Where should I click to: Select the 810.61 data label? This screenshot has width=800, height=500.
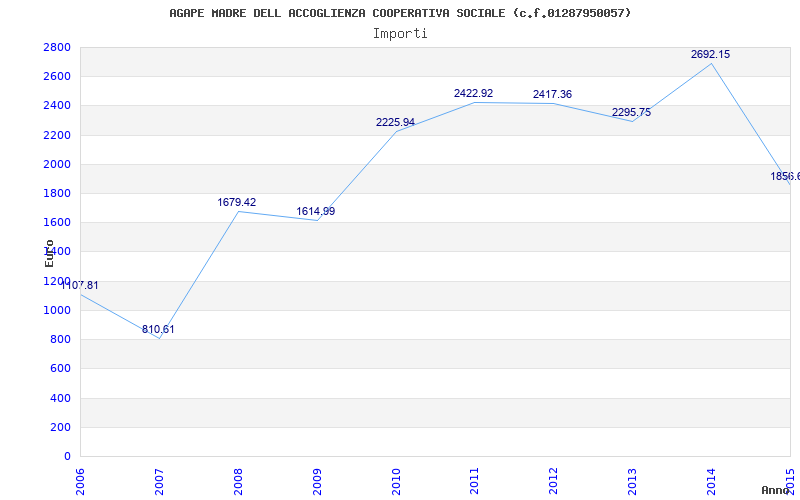(158, 329)
